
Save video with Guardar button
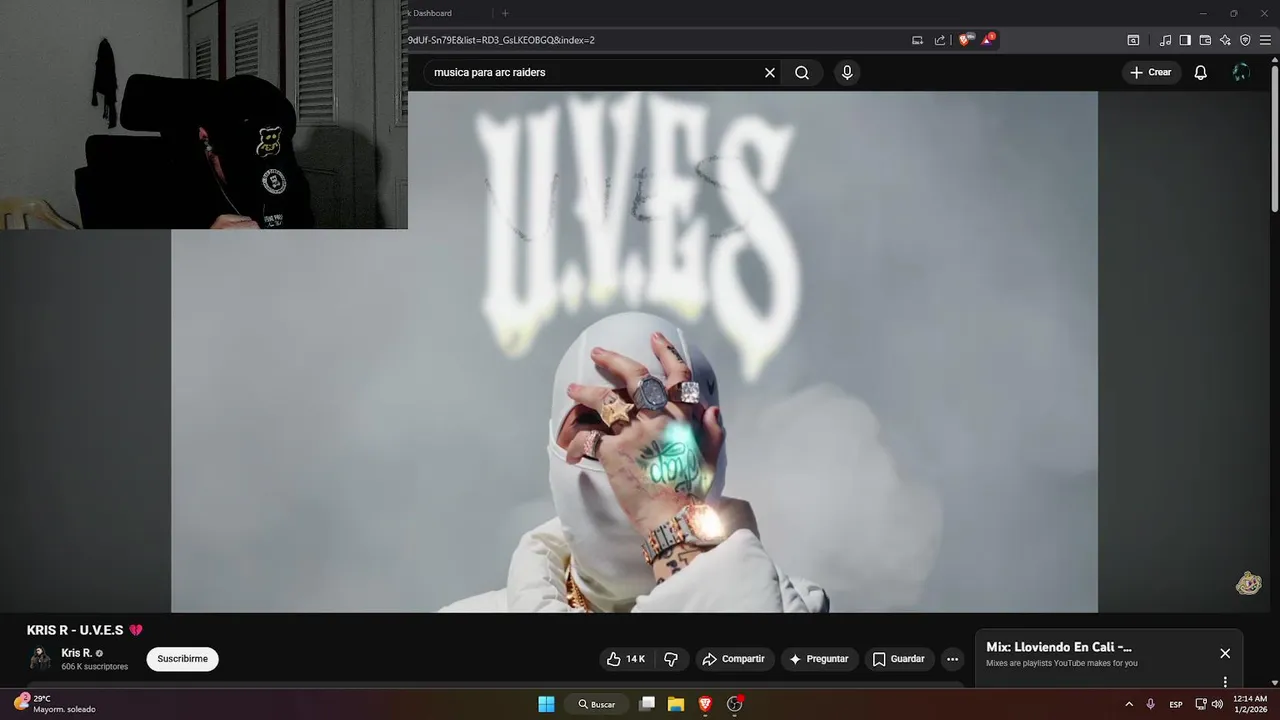899,659
